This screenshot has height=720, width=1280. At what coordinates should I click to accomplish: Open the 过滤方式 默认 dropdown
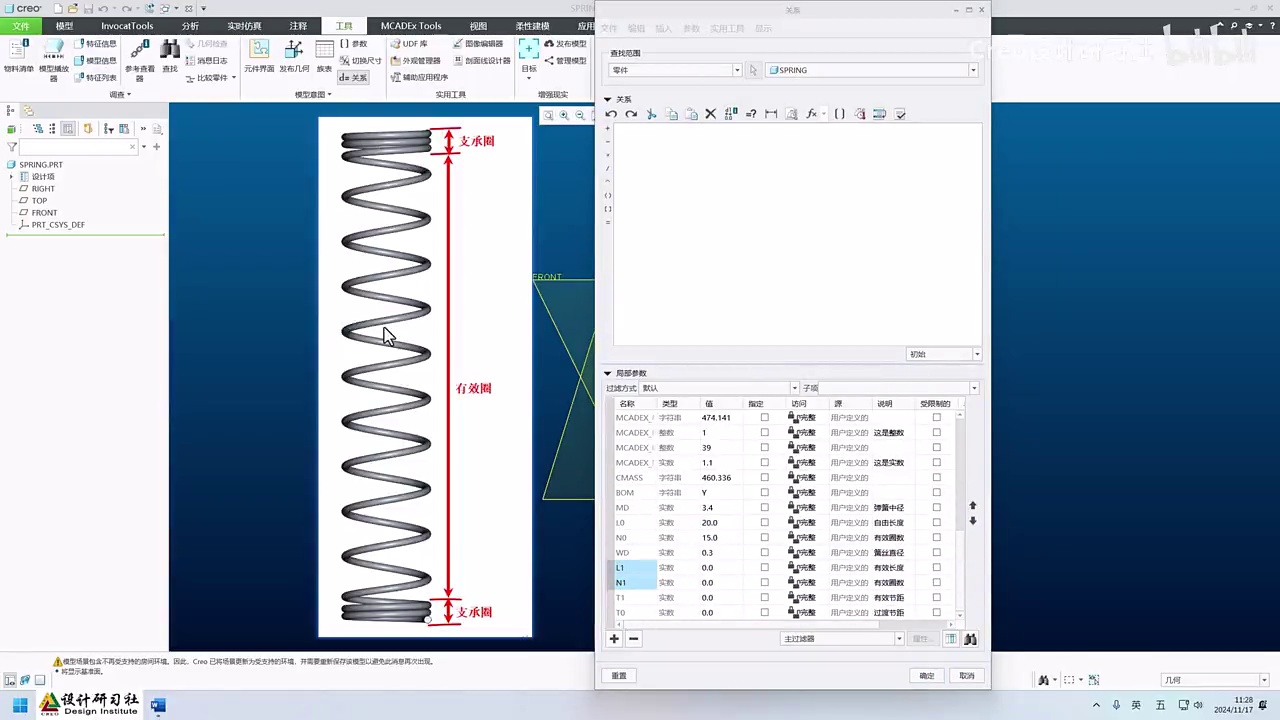[719, 388]
